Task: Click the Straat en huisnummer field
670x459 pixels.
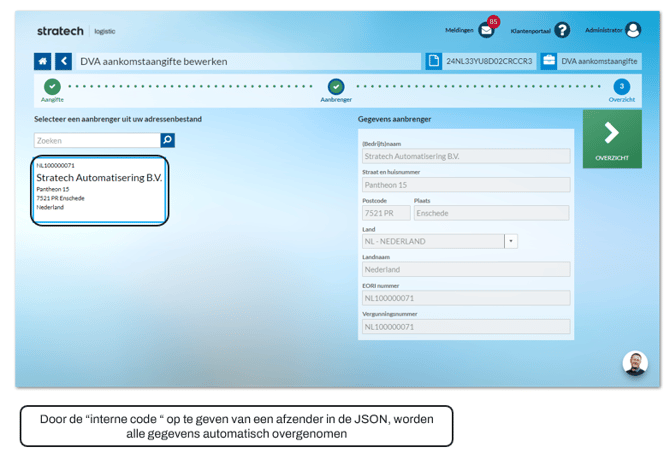Action: pyautogui.click(x=466, y=185)
